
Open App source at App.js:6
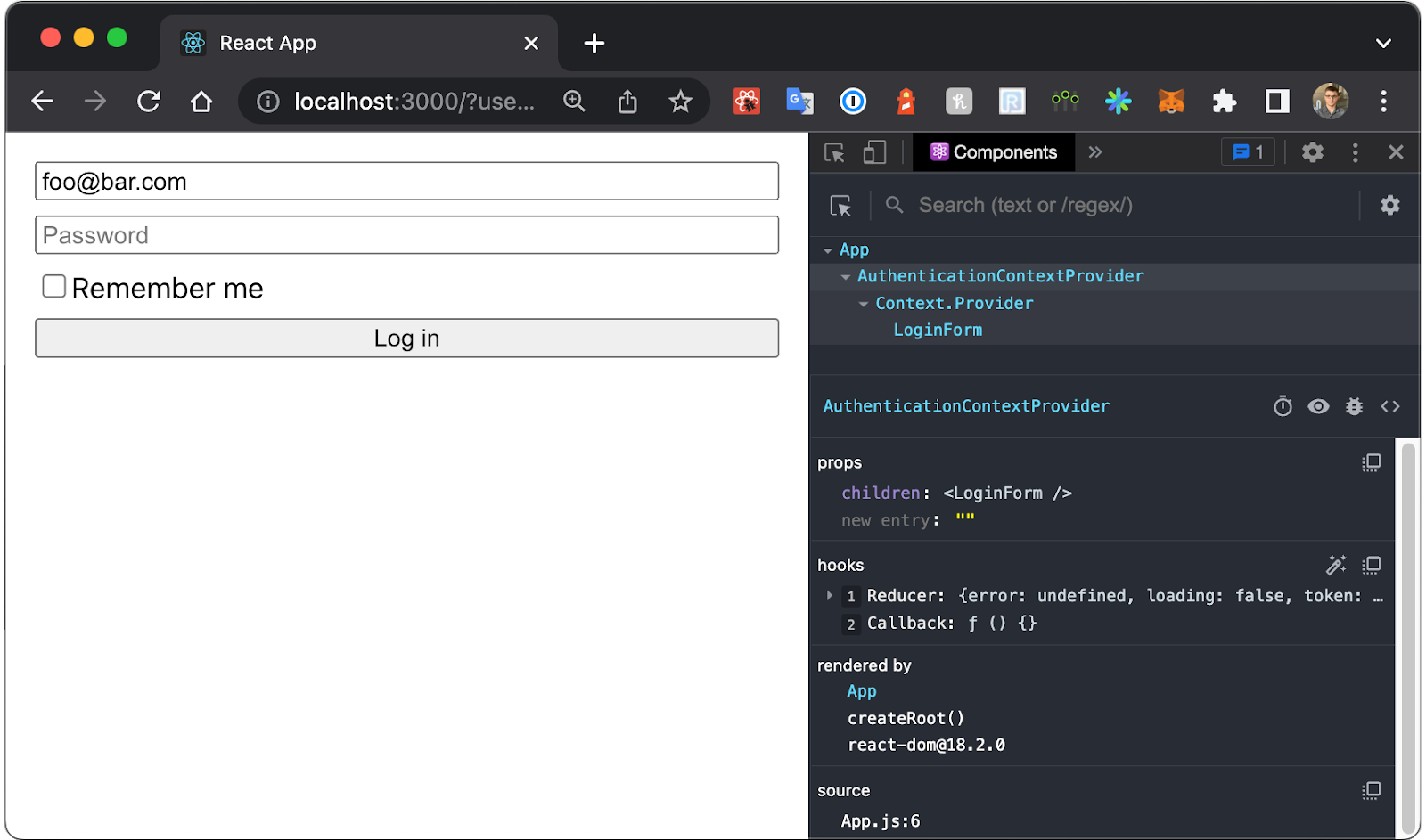click(880, 820)
